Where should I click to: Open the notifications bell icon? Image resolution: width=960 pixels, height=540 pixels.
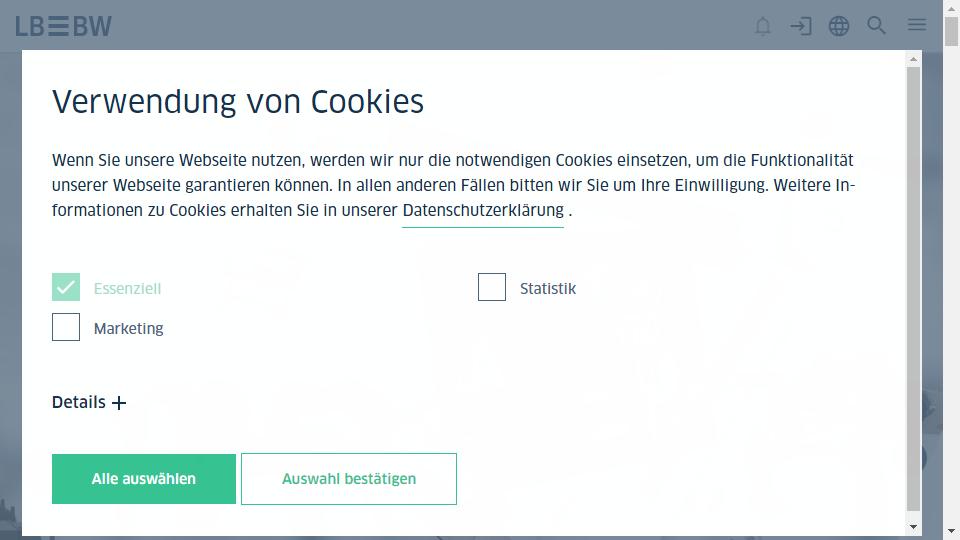pyautogui.click(x=762, y=26)
